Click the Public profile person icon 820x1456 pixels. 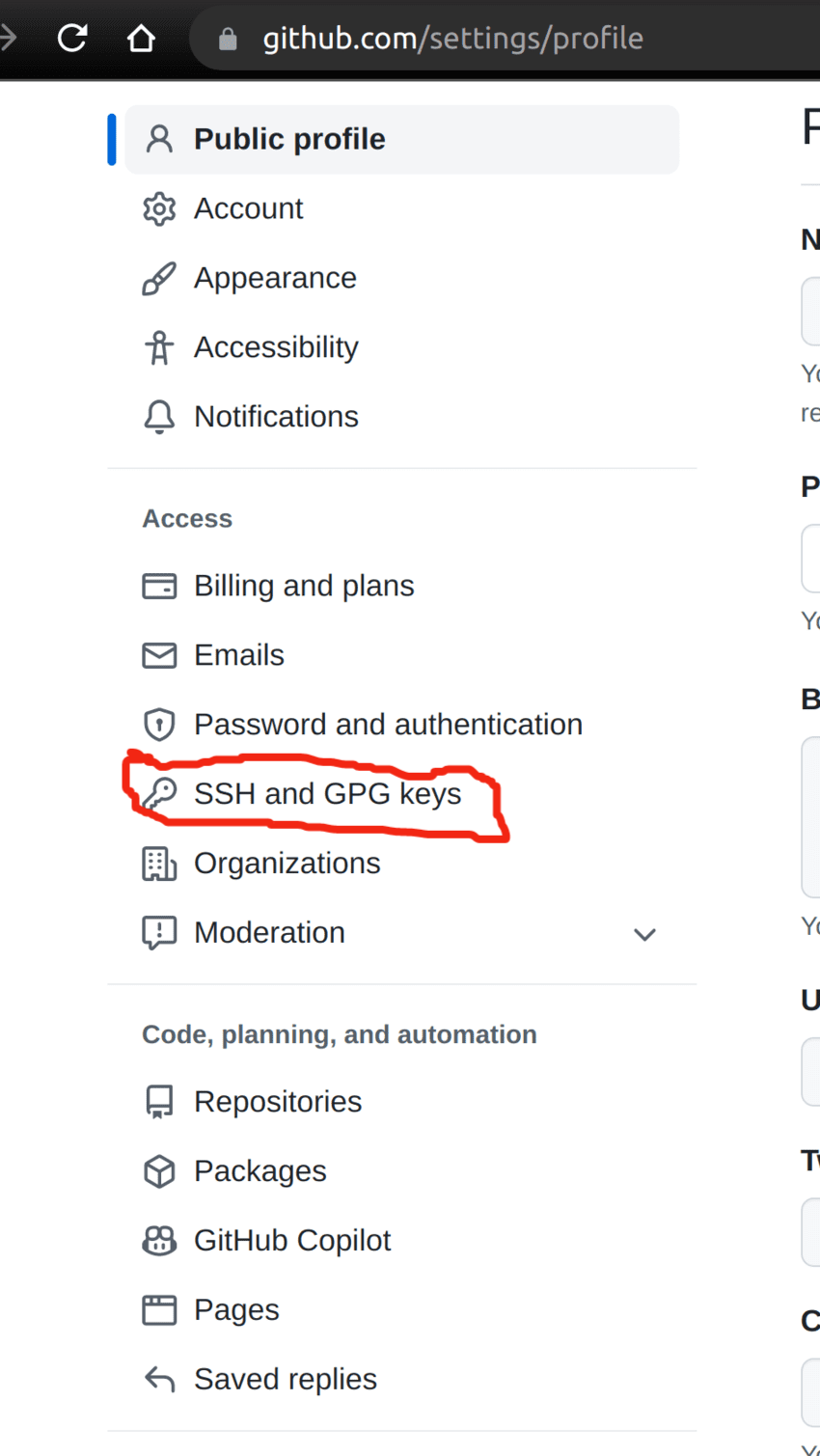coord(158,139)
